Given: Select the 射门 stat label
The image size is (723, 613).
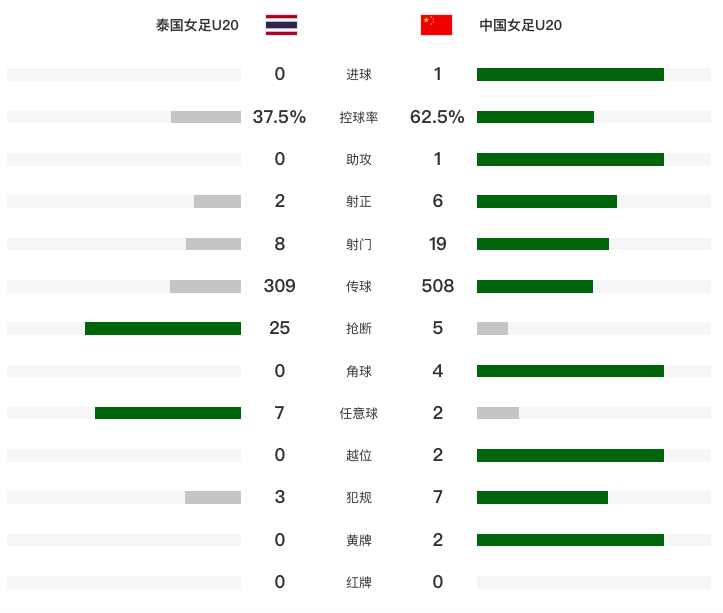Looking at the screenshot, I should 359,244.
